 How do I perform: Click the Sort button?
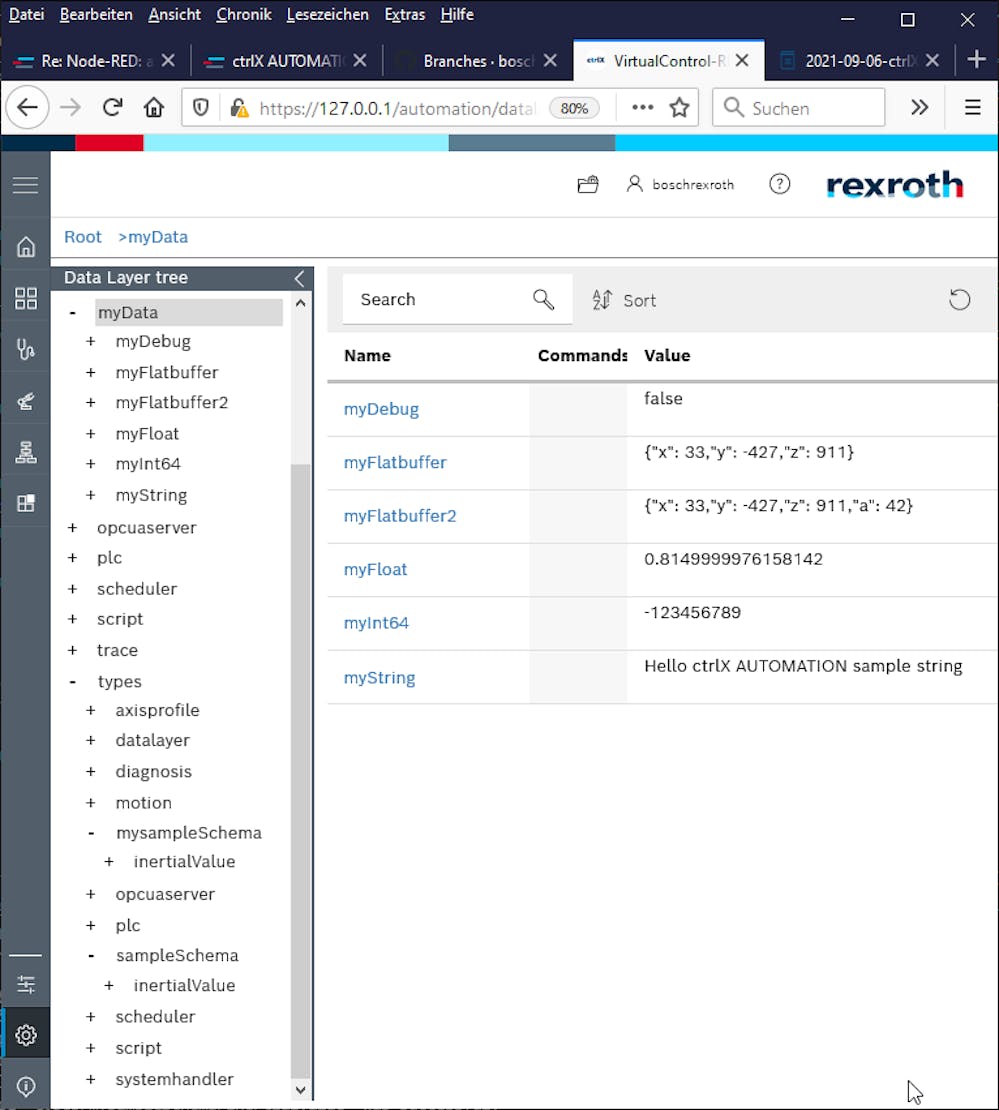pyautogui.click(x=625, y=300)
